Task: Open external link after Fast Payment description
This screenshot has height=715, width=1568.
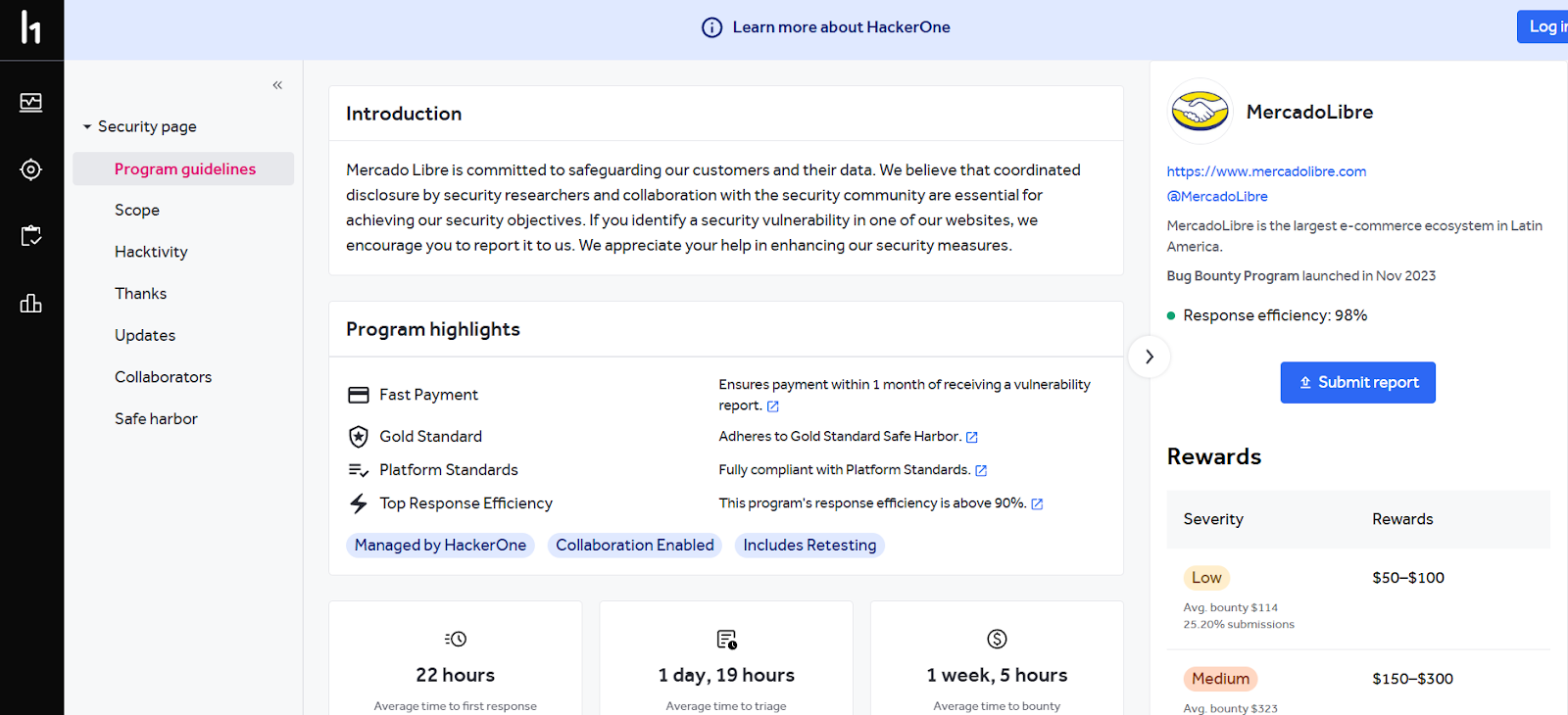Action: coord(773,406)
